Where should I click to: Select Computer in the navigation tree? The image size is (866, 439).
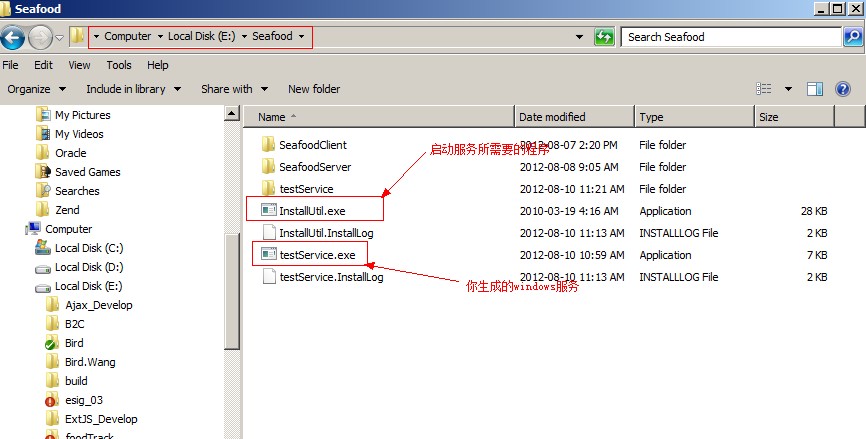(68, 229)
